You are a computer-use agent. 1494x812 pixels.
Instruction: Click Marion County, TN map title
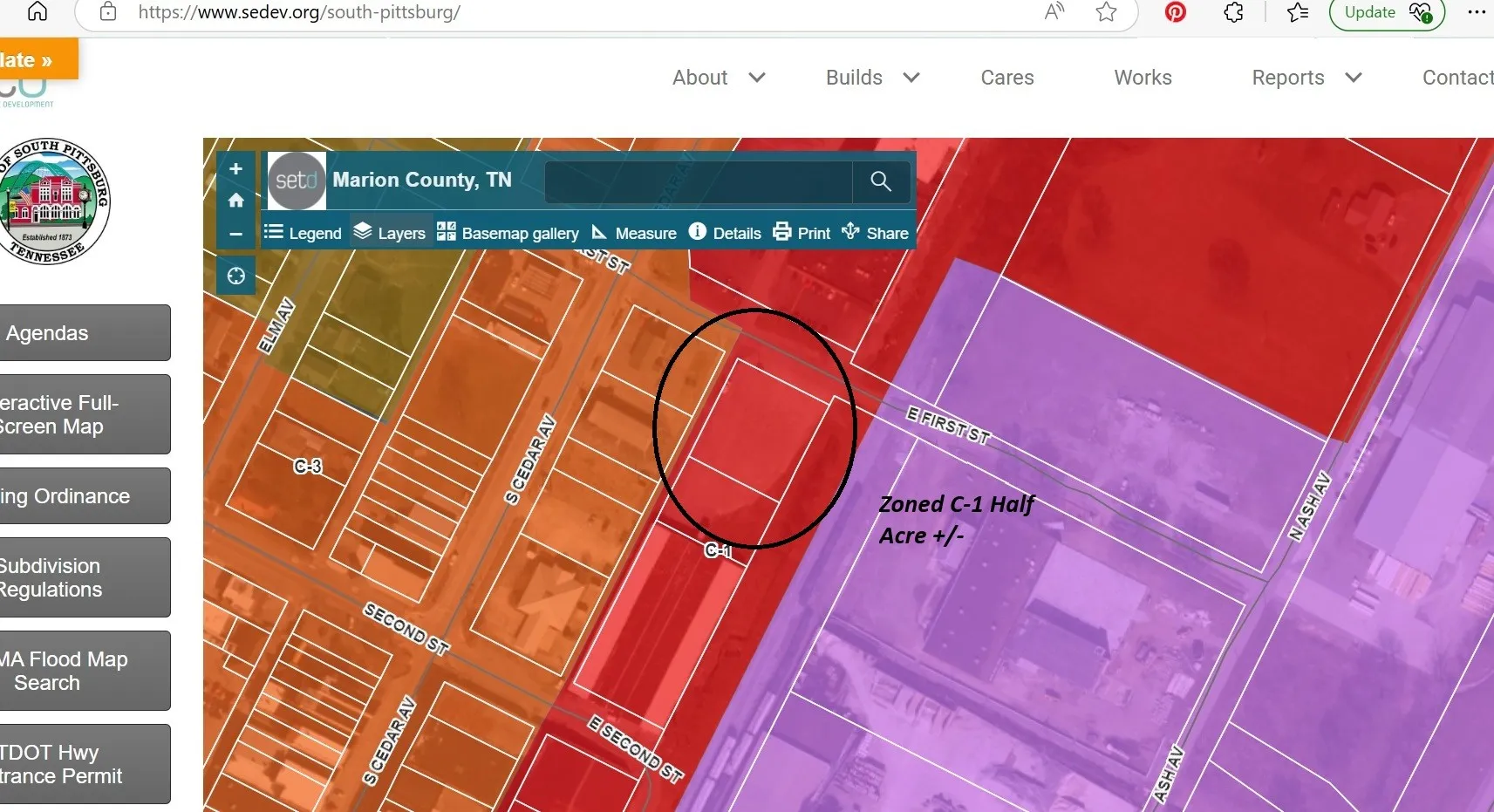(422, 180)
